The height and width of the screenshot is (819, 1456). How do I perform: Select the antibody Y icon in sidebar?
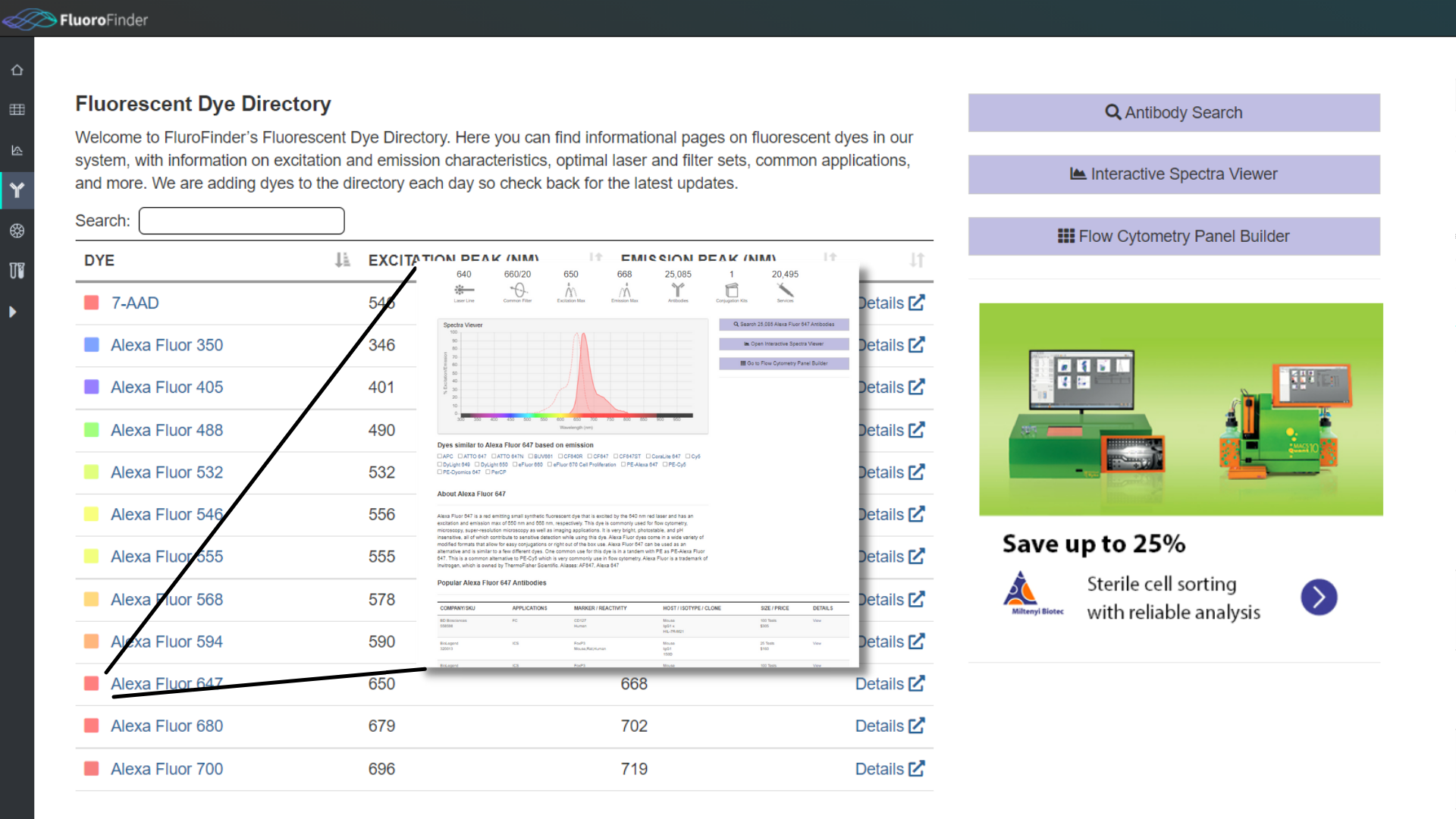point(17,190)
